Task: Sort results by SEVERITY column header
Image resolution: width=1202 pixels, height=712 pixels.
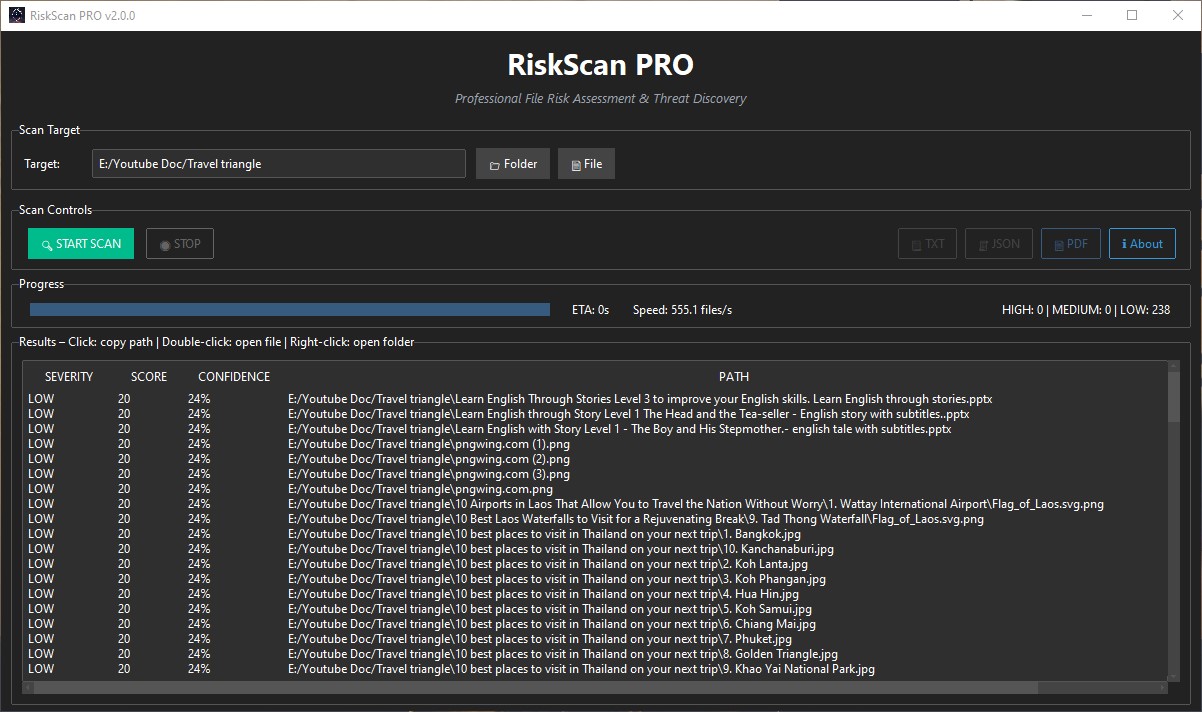Action: pos(69,377)
